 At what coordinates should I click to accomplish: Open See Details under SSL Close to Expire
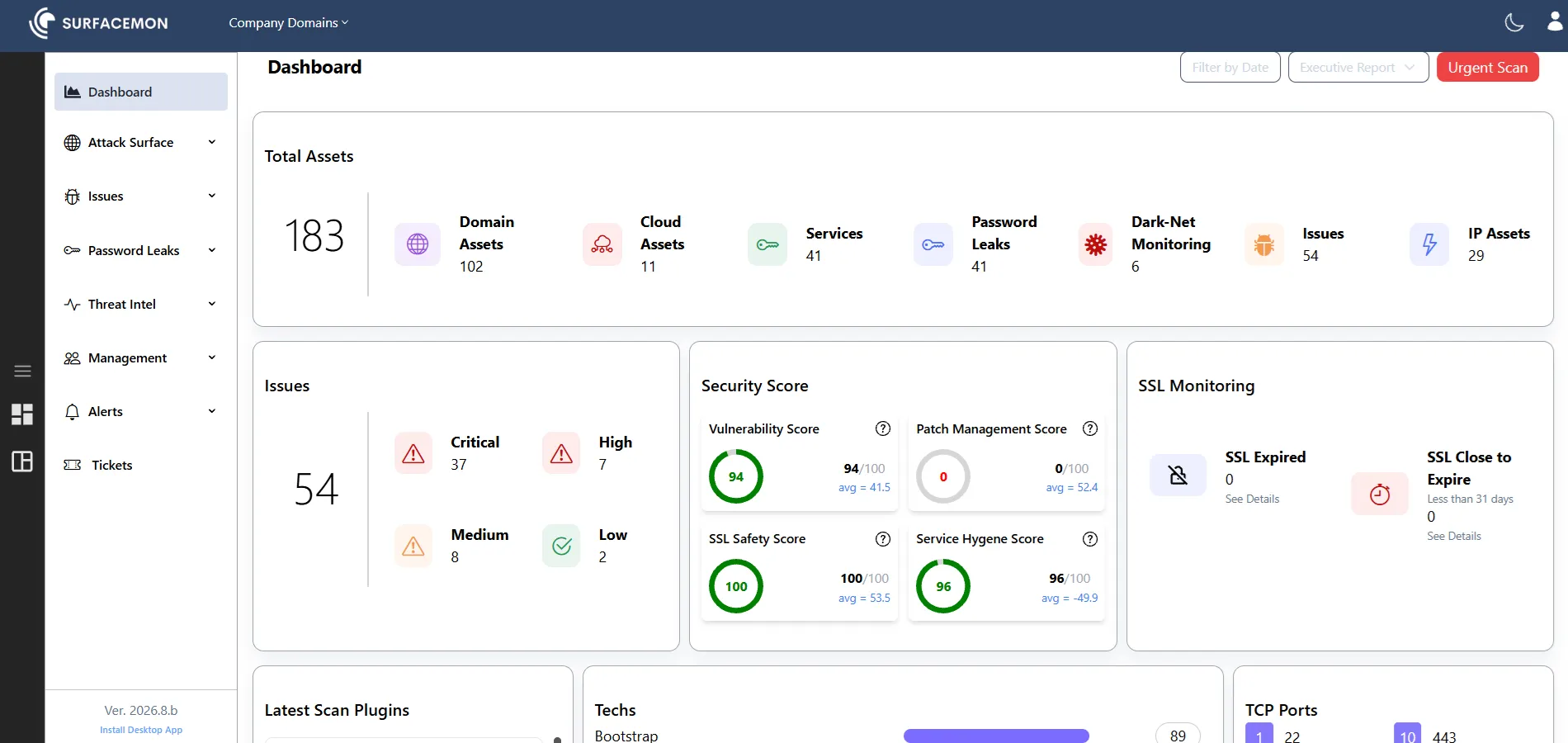click(1454, 537)
